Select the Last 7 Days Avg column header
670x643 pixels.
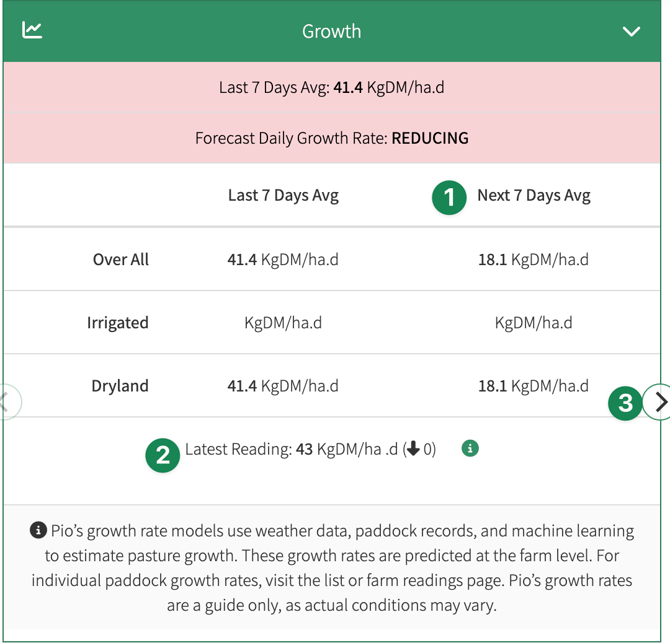283,195
